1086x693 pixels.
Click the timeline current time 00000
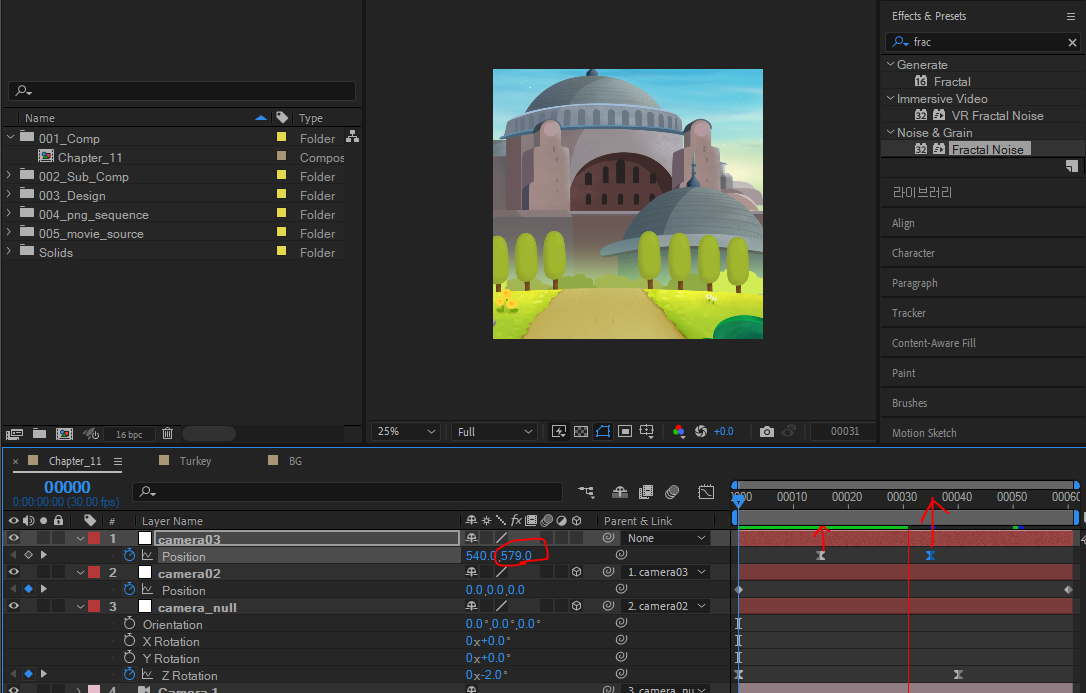point(66,487)
